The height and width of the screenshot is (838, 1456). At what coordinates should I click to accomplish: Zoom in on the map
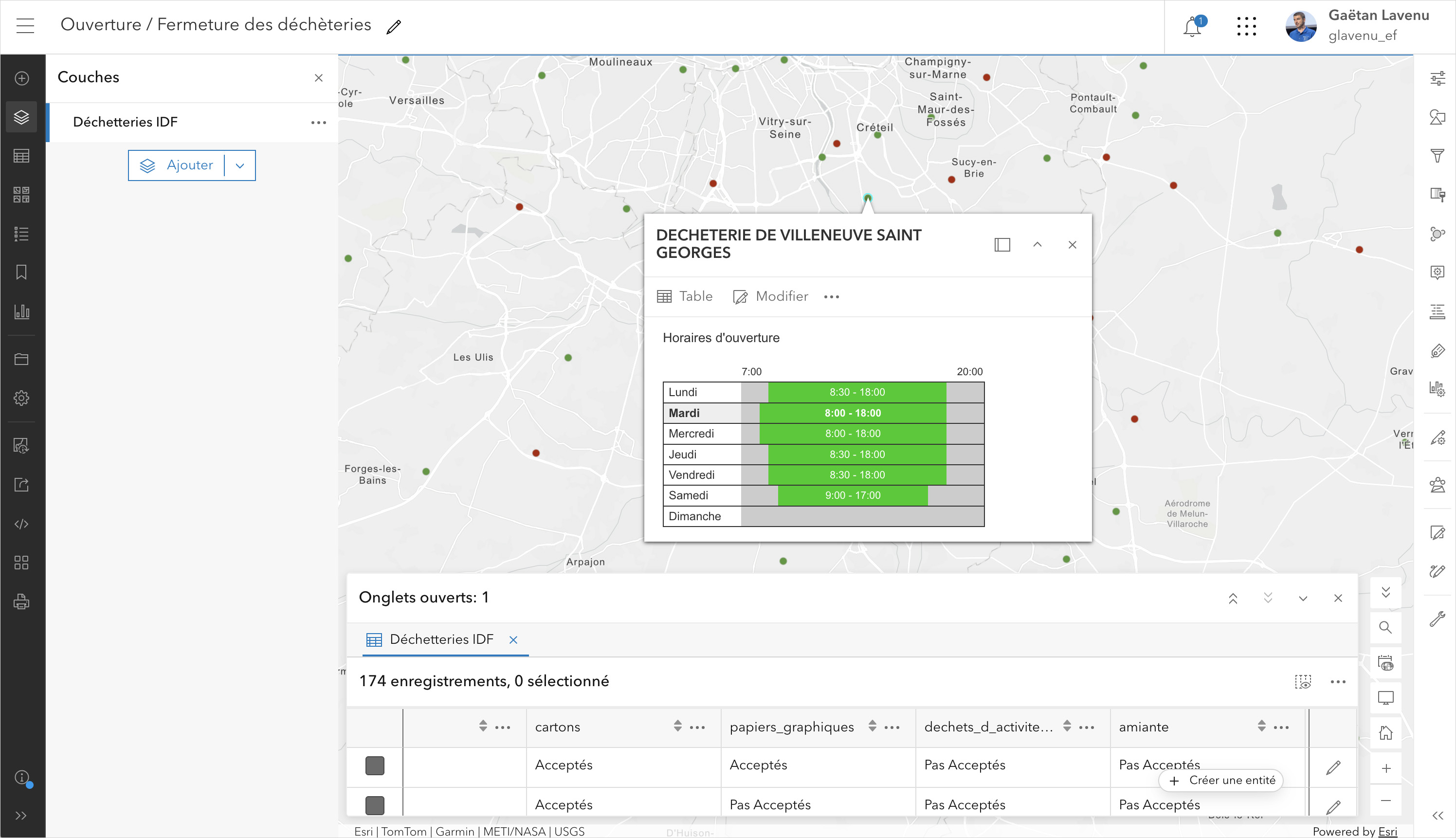[x=1386, y=768]
